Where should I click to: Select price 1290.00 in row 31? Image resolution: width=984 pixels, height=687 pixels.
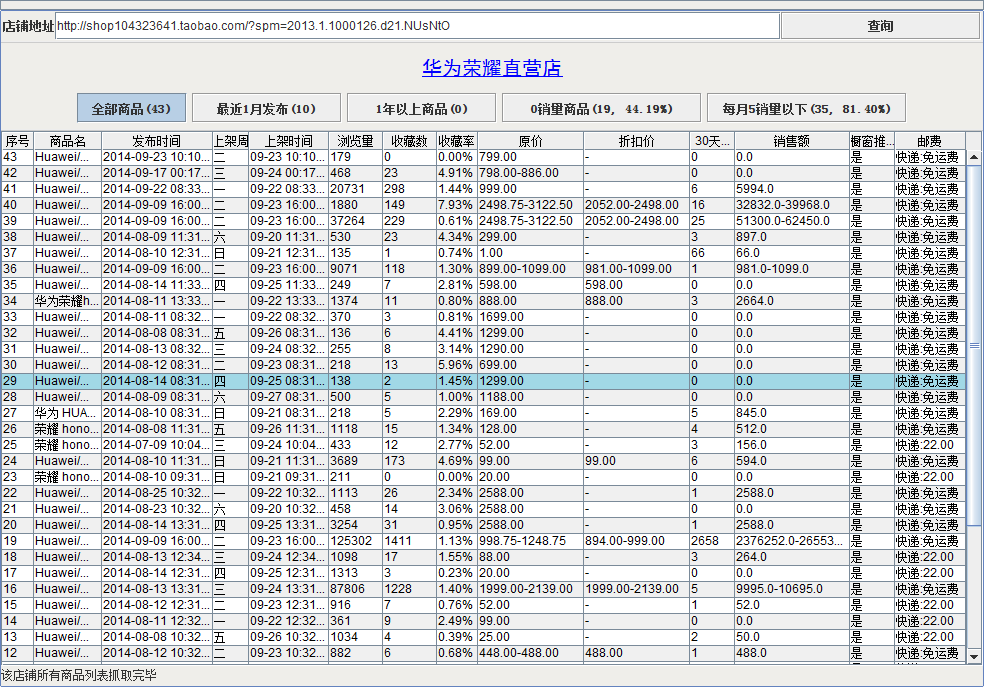[x=530, y=349]
